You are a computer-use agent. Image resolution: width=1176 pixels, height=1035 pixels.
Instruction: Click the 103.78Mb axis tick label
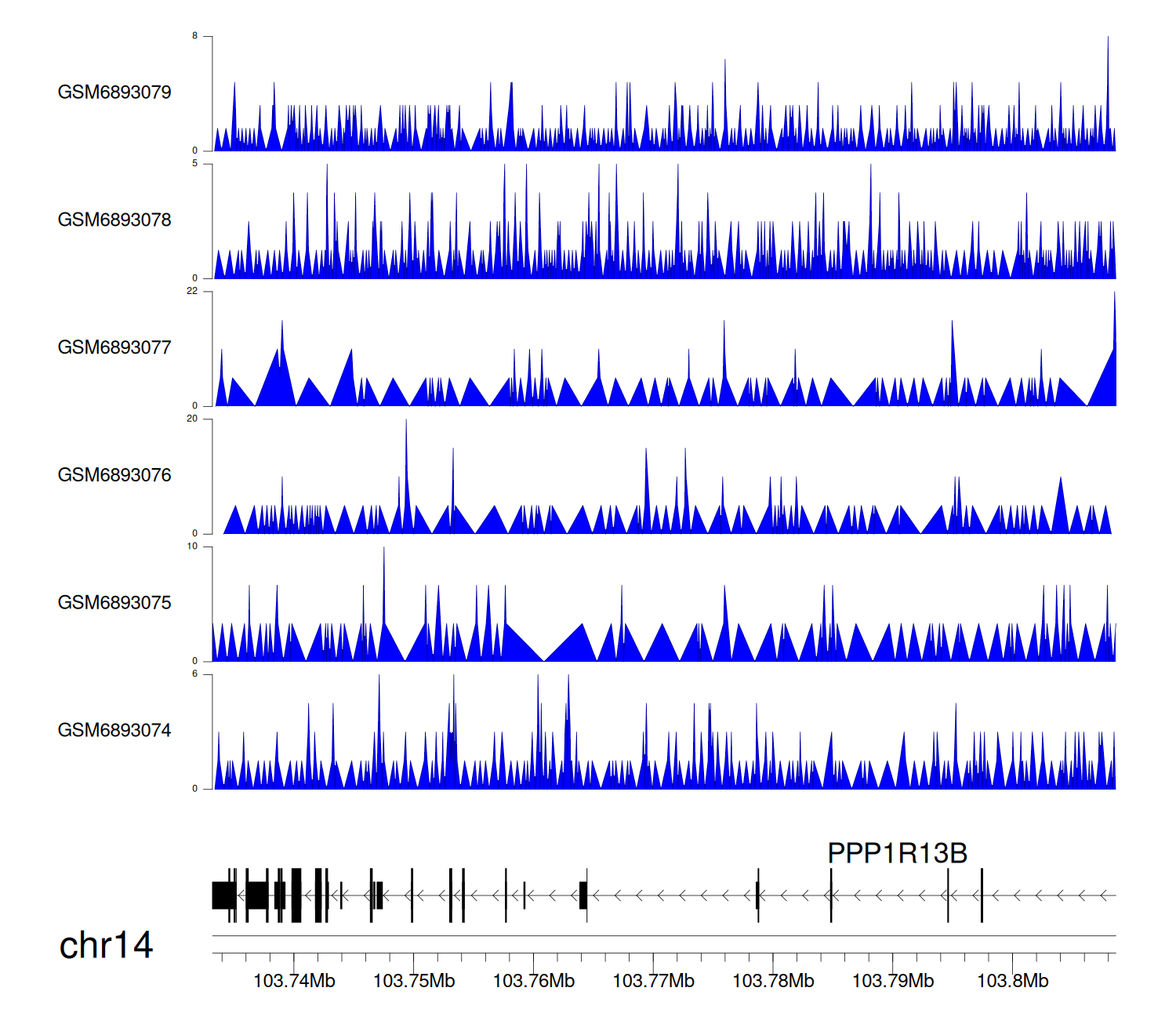pos(773,981)
